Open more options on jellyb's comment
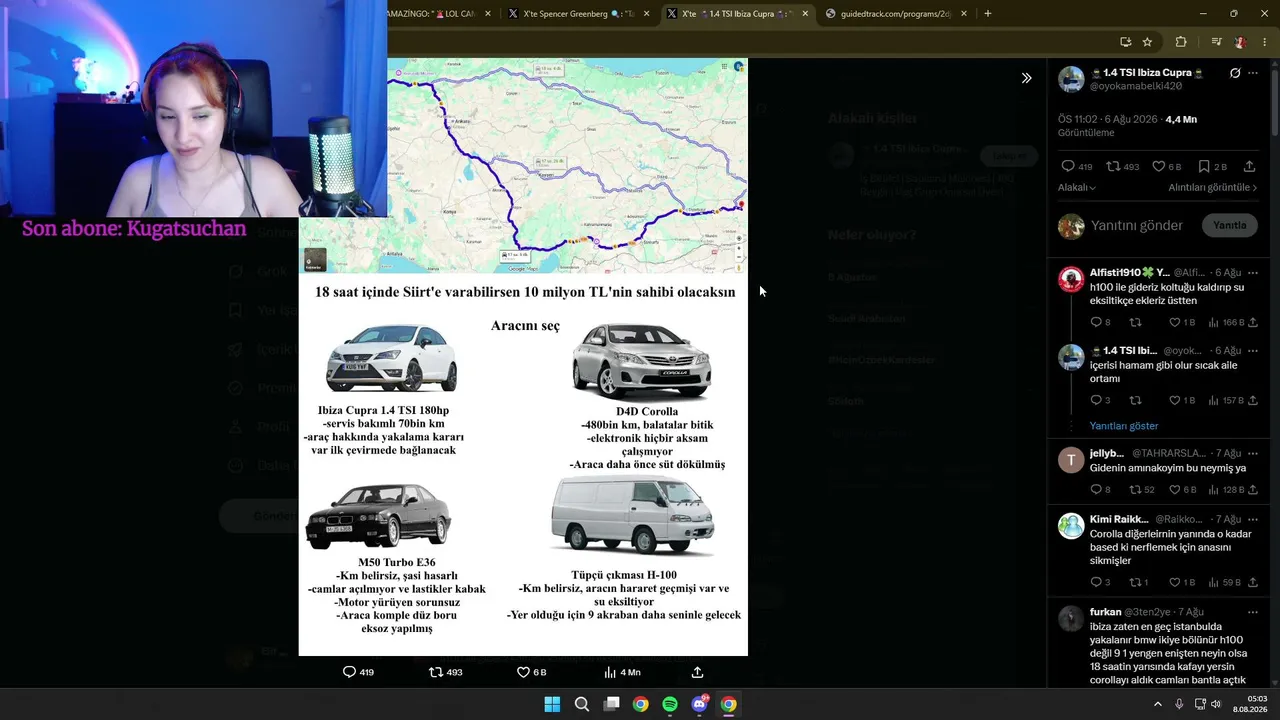Viewport: 1280px width, 720px height. [x=1252, y=453]
